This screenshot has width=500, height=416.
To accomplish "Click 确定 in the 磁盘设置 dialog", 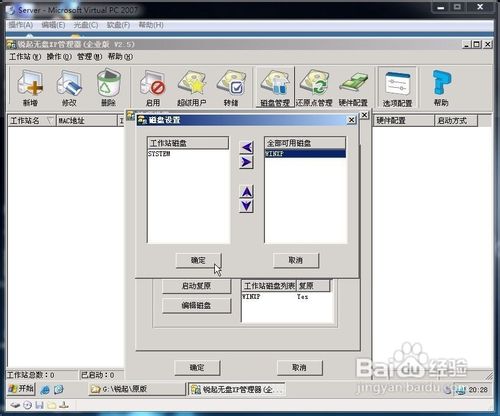I will tap(198, 260).
